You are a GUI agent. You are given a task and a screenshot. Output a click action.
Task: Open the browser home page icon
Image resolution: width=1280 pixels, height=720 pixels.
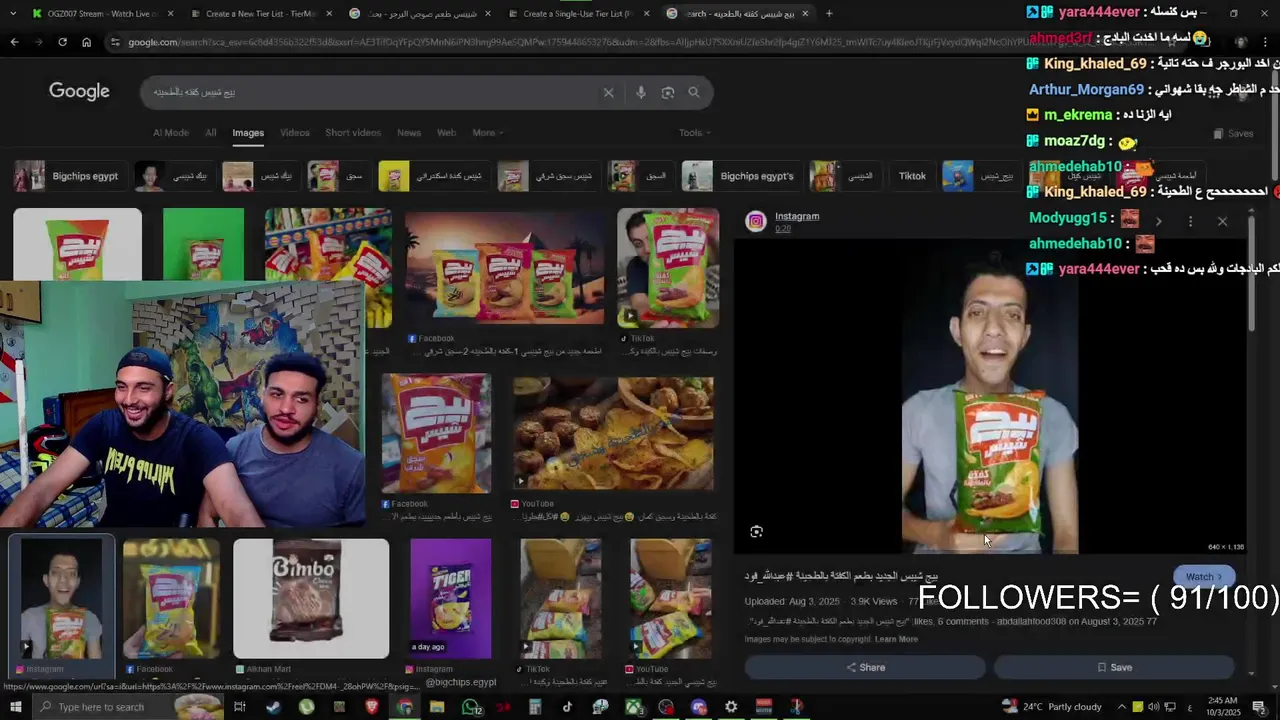point(86,42)
